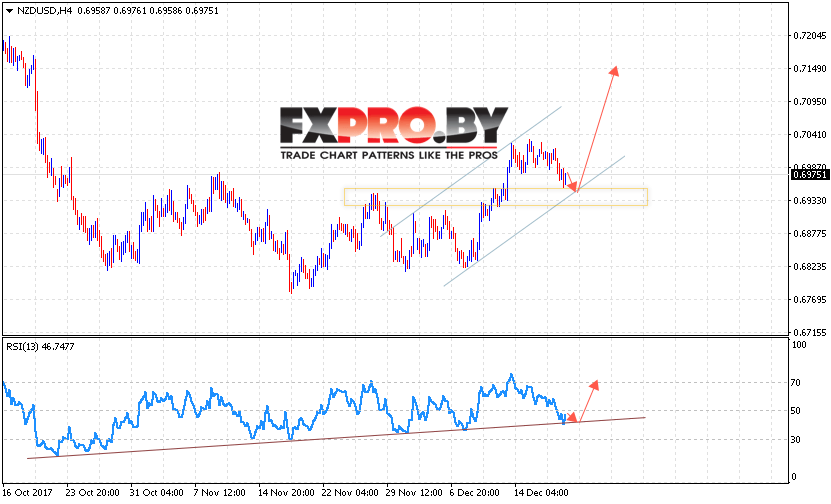Click the 7 Nov 12:00 time label

pos(220,492)
